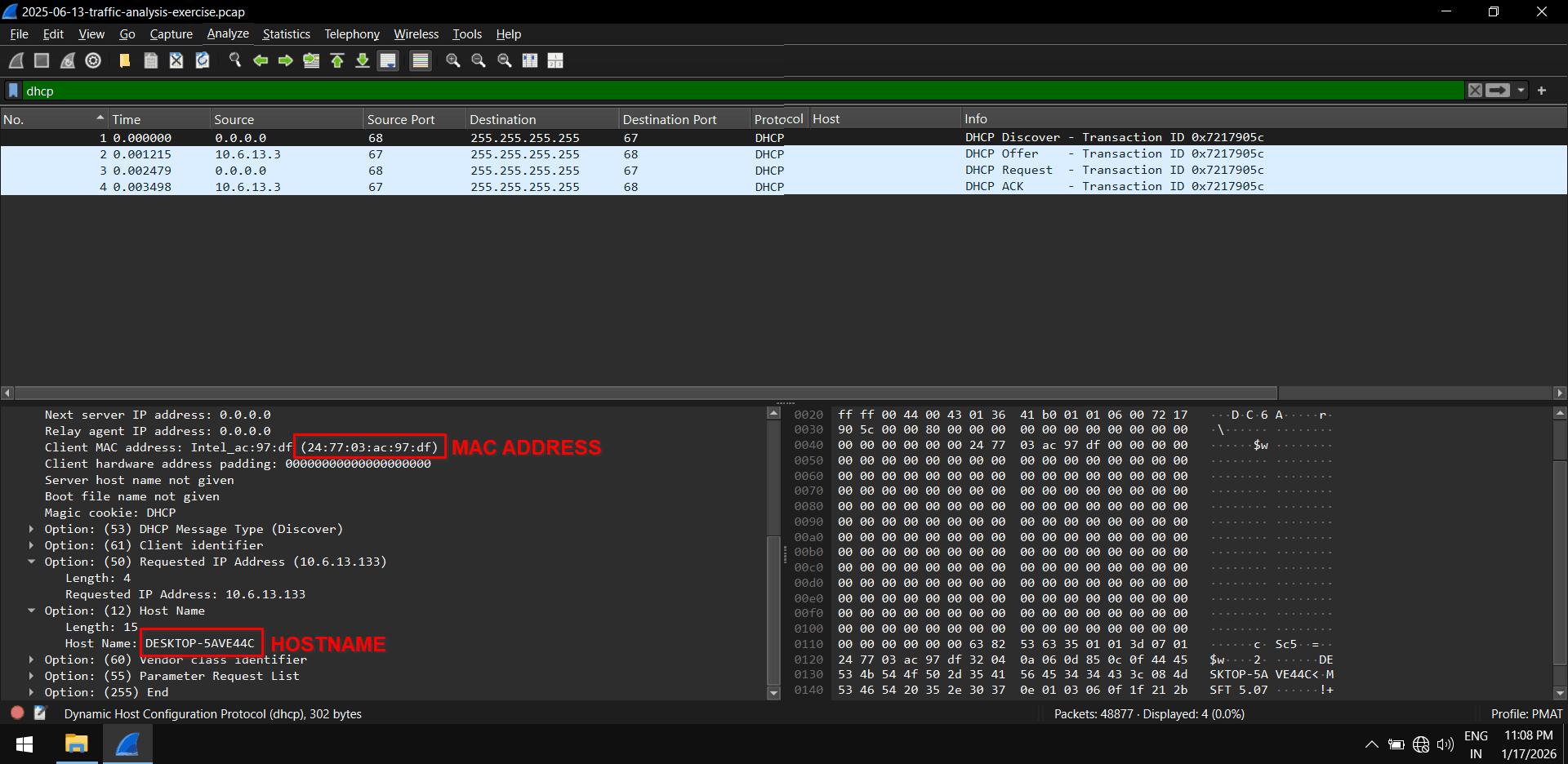Toggle auto-scroll during live capture
1568x764 pixels.
click(388, 60)
